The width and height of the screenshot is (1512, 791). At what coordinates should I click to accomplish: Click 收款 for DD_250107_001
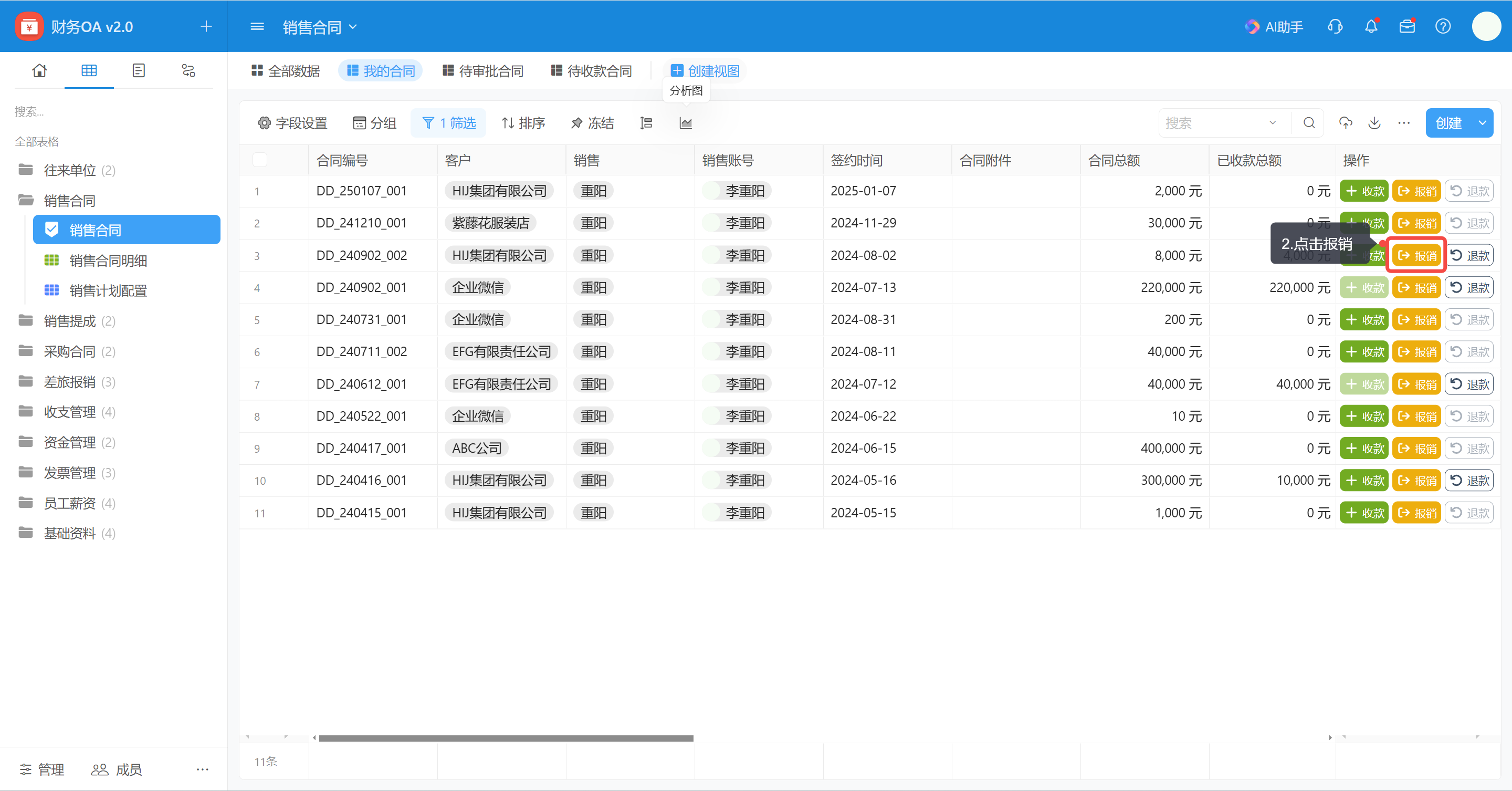coord(1364,191)
